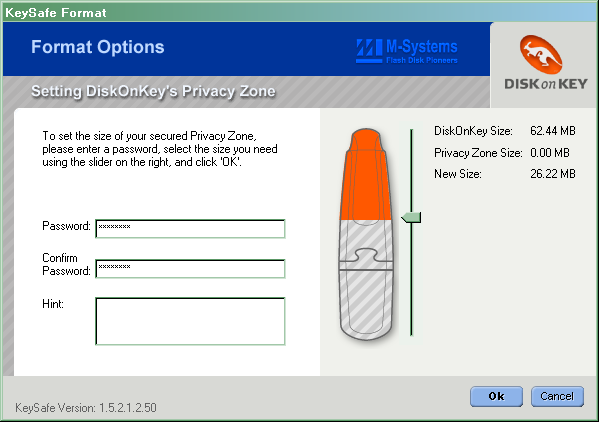This screenshot has width=599, height=422.
Task: Click the Format Options header text
Action: click(98, 47)
